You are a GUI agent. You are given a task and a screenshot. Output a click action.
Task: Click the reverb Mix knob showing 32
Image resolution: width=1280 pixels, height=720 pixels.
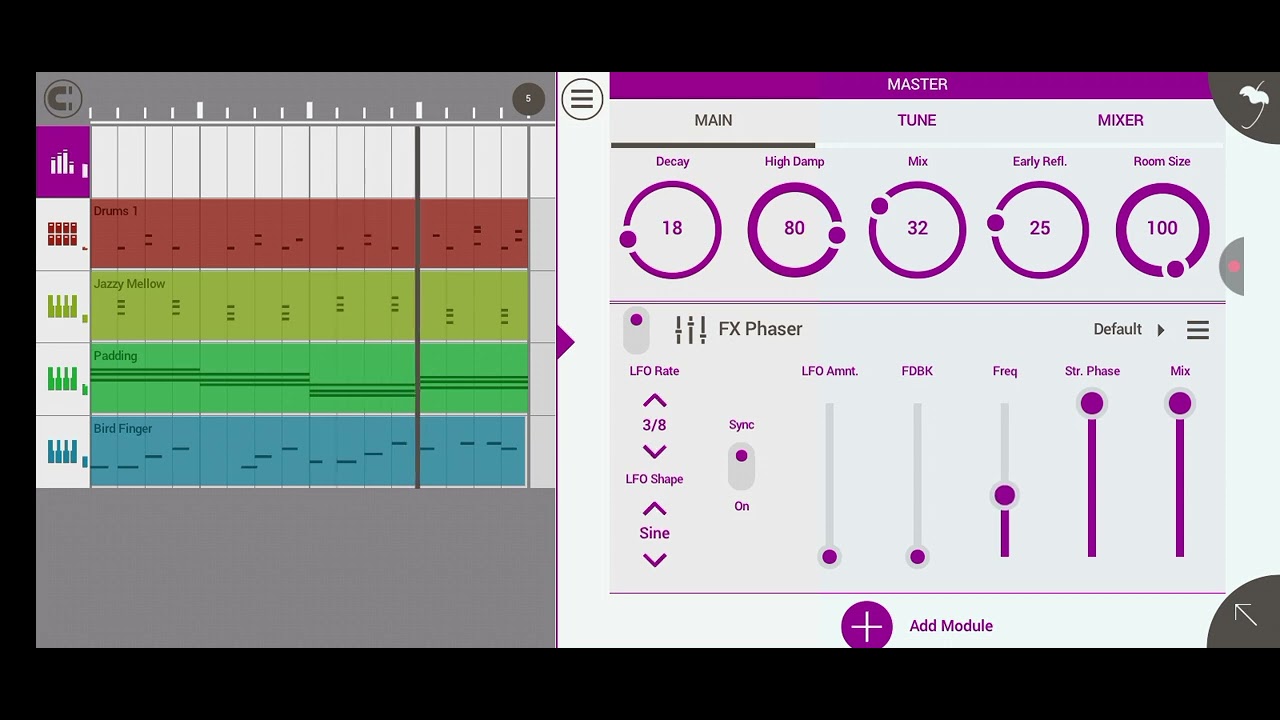click(x=917, y=229)
